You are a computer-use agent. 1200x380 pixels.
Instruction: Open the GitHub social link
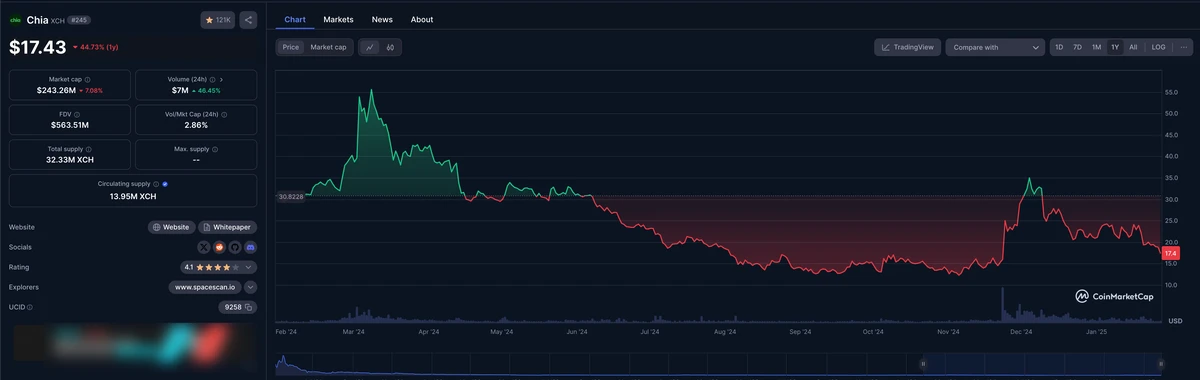point(235,247)
